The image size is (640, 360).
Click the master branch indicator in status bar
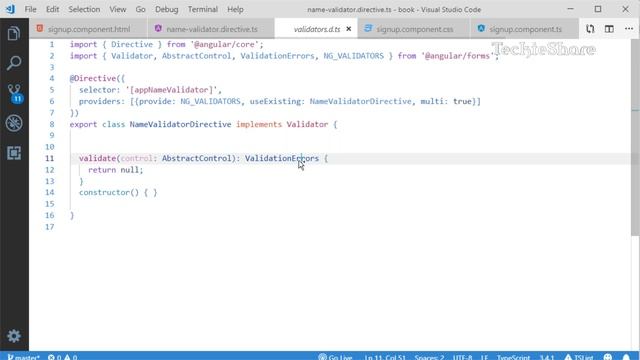tap(23, 357)
